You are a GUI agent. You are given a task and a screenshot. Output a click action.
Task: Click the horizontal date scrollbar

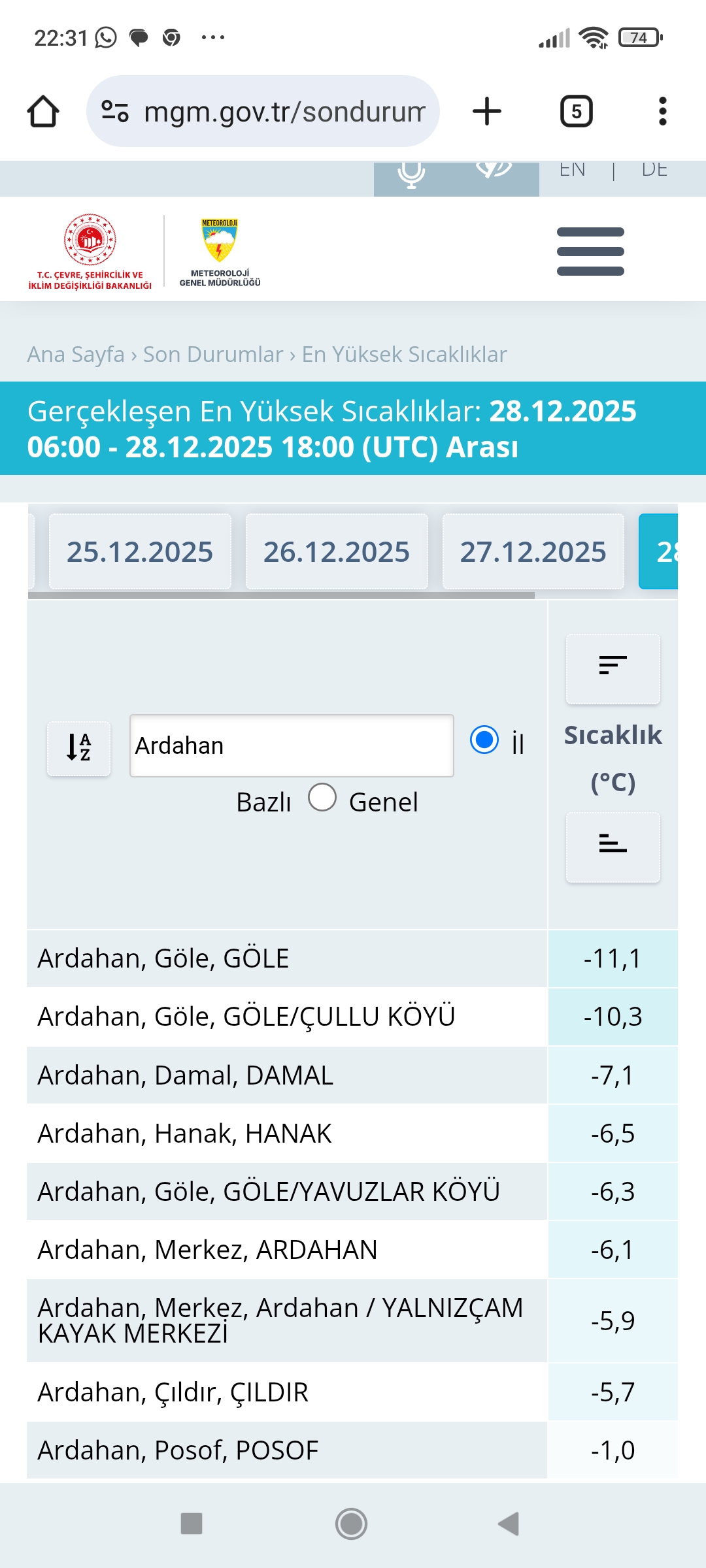[x=281, y=595]
